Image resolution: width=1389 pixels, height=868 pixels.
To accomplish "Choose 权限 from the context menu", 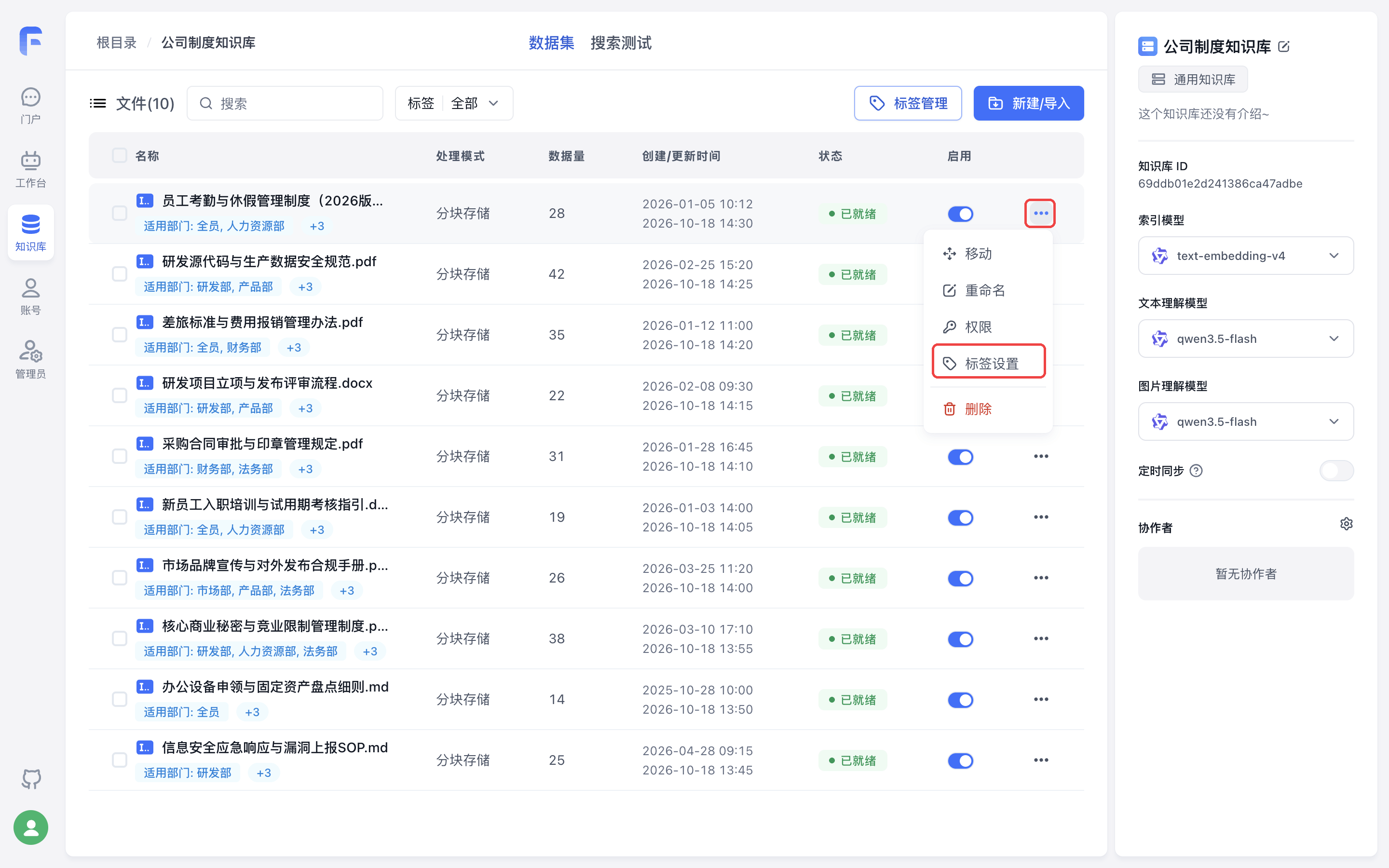I will point(988,327).
